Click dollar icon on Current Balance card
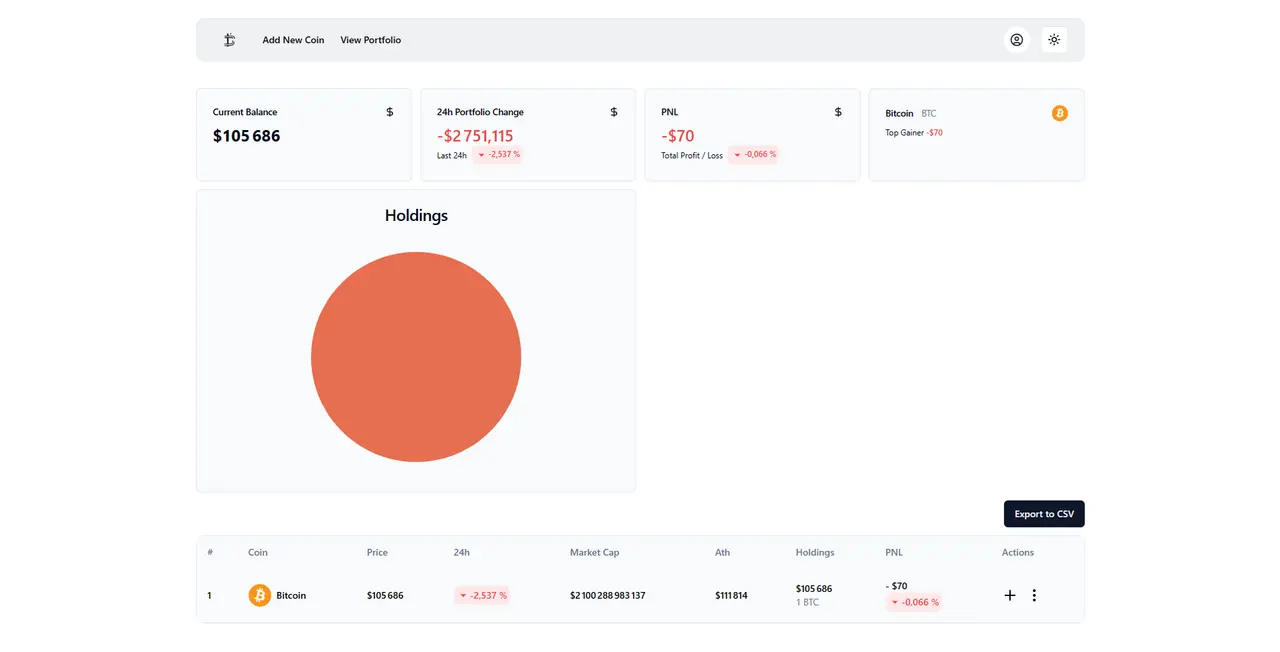Viewport: 1280px width, 652px height. (390, 112)
